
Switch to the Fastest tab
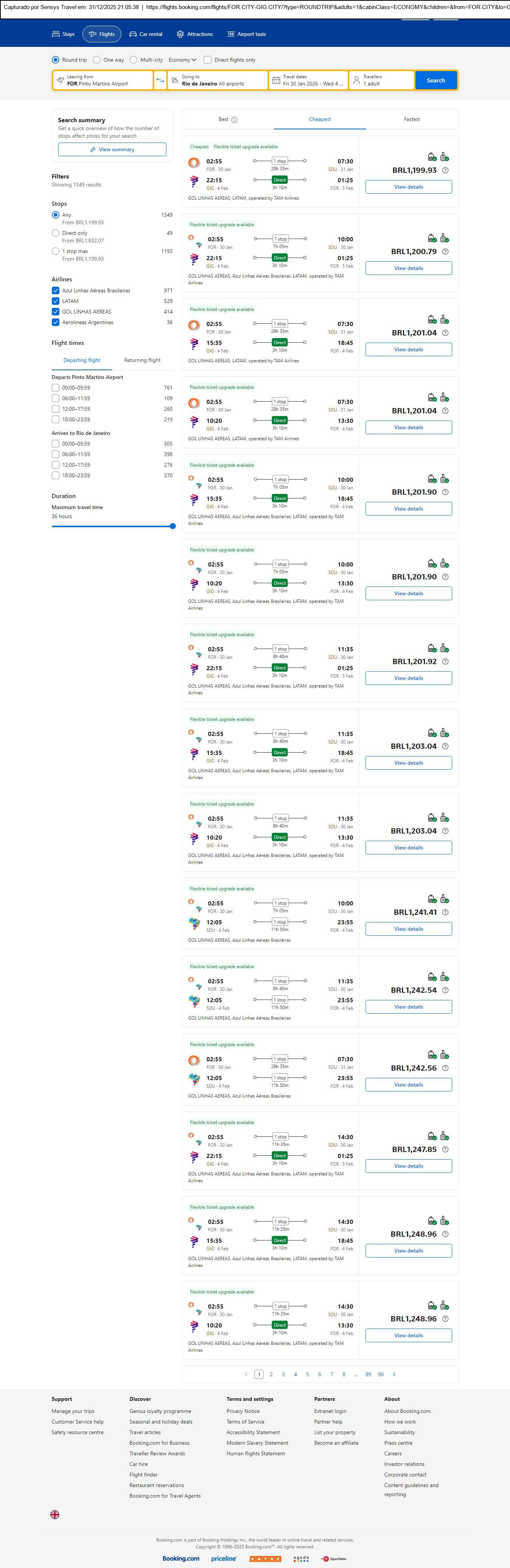[x=411, y=119]
